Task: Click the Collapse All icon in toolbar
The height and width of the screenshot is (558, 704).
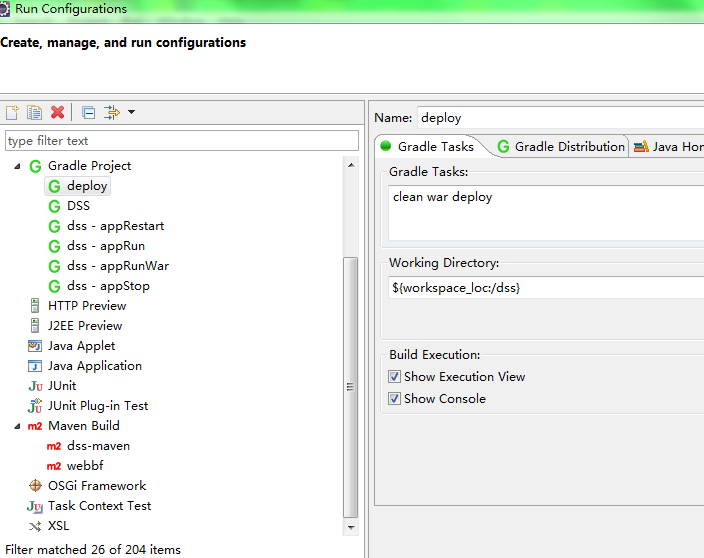Action: coord(88,112)
